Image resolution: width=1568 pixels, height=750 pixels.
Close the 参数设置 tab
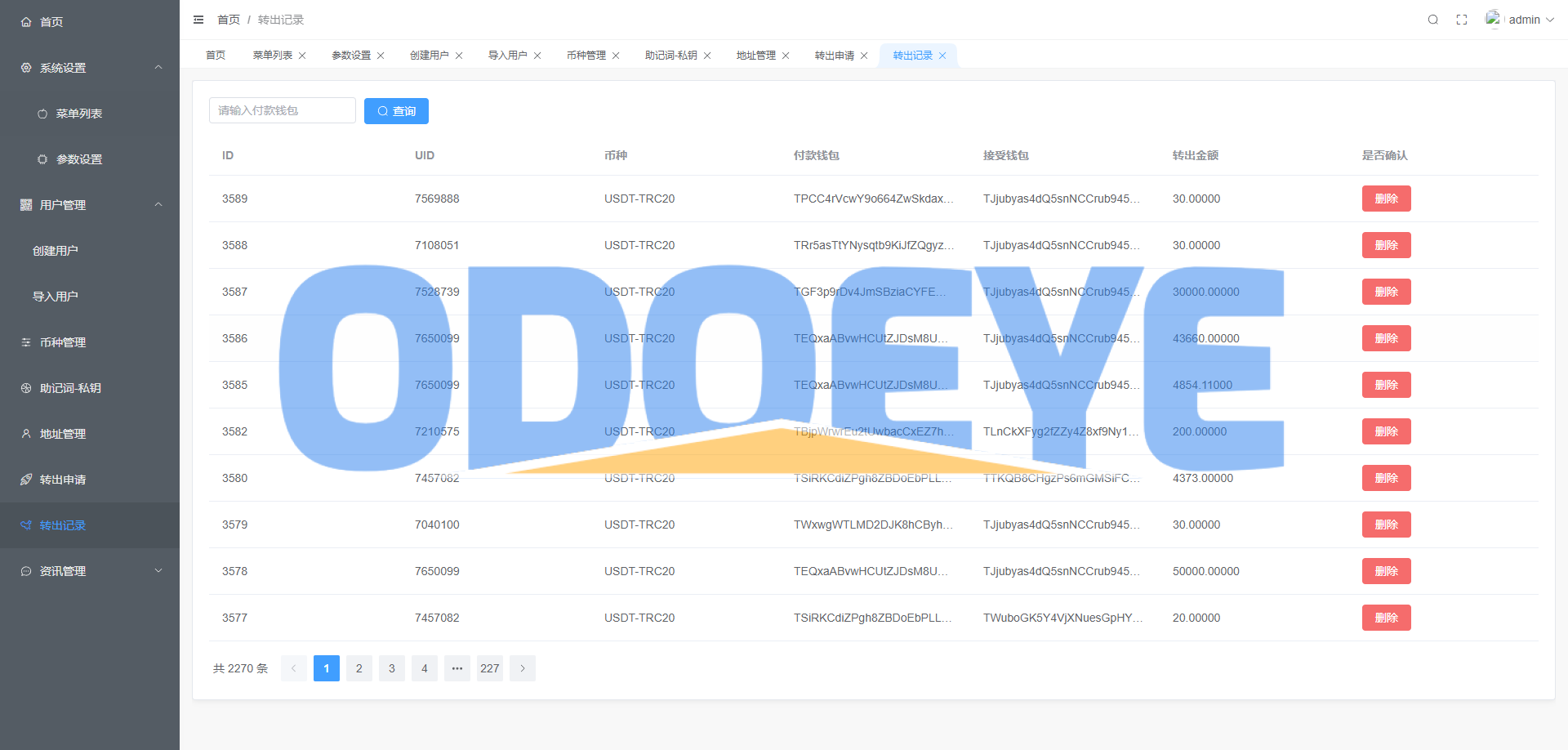381,56
